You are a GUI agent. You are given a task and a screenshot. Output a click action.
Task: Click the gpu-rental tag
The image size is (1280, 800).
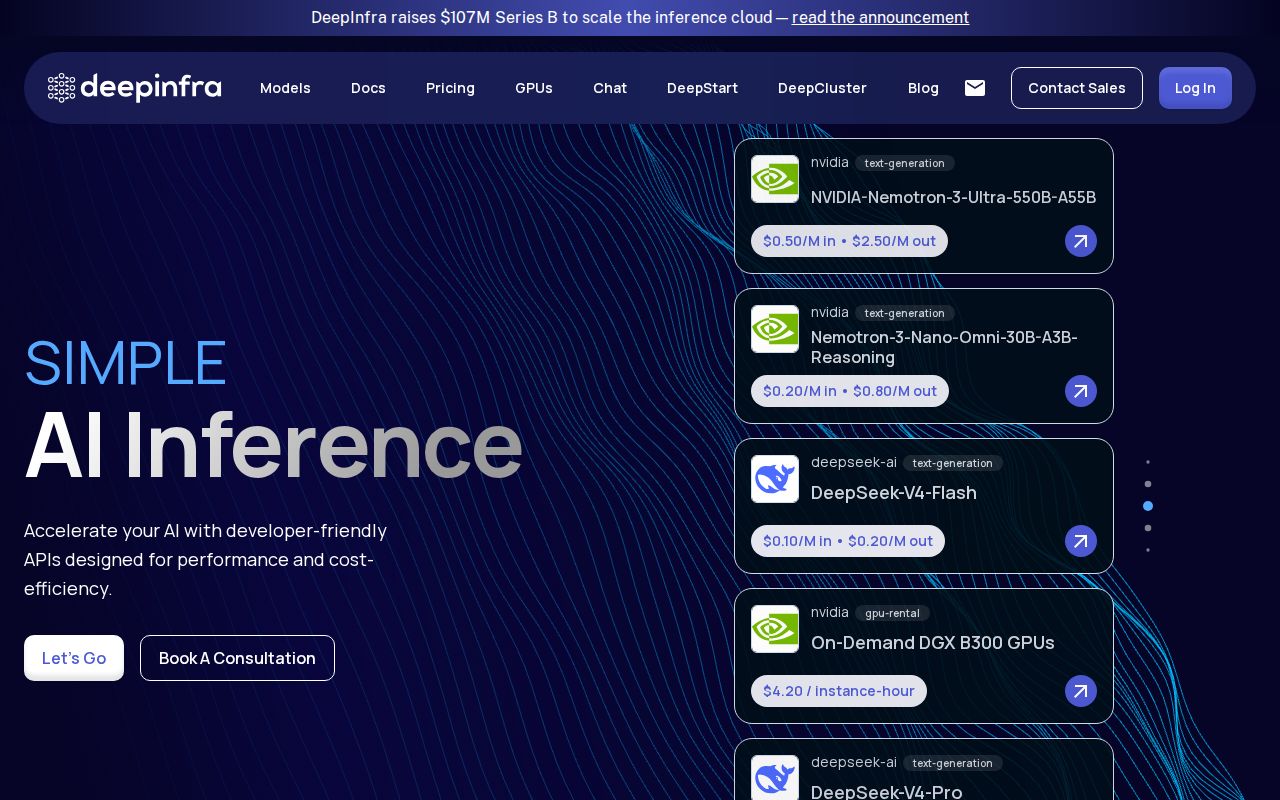[x=892, y=613]
